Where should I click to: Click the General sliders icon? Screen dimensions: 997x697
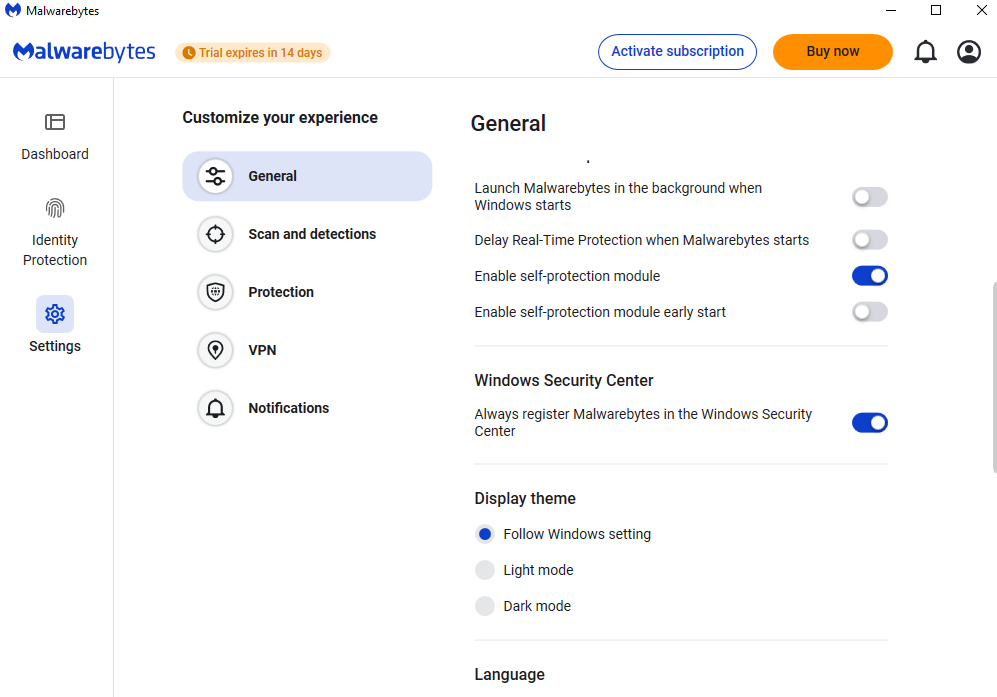[x=216, y=176]
